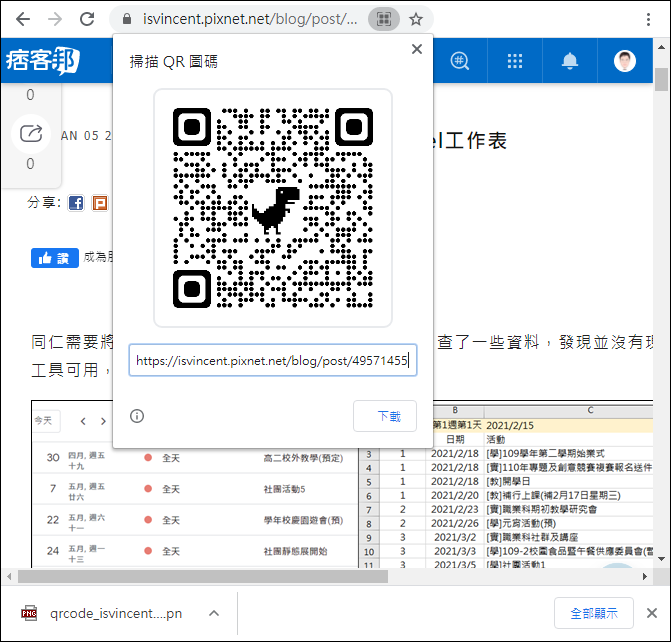Image resolution: width=671 pixels, height=642 pixels.
Task: Click the horizontal scrollbar thumb
Action: tap(203, 577)
